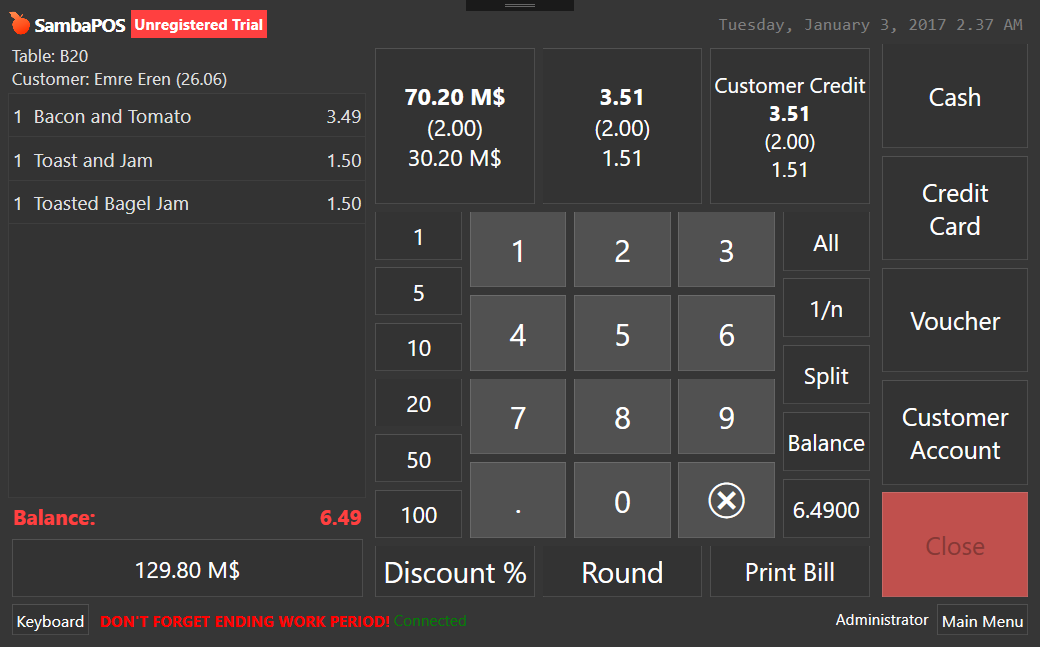Click the 70.20 M$ currency tile

coord(455,126)
